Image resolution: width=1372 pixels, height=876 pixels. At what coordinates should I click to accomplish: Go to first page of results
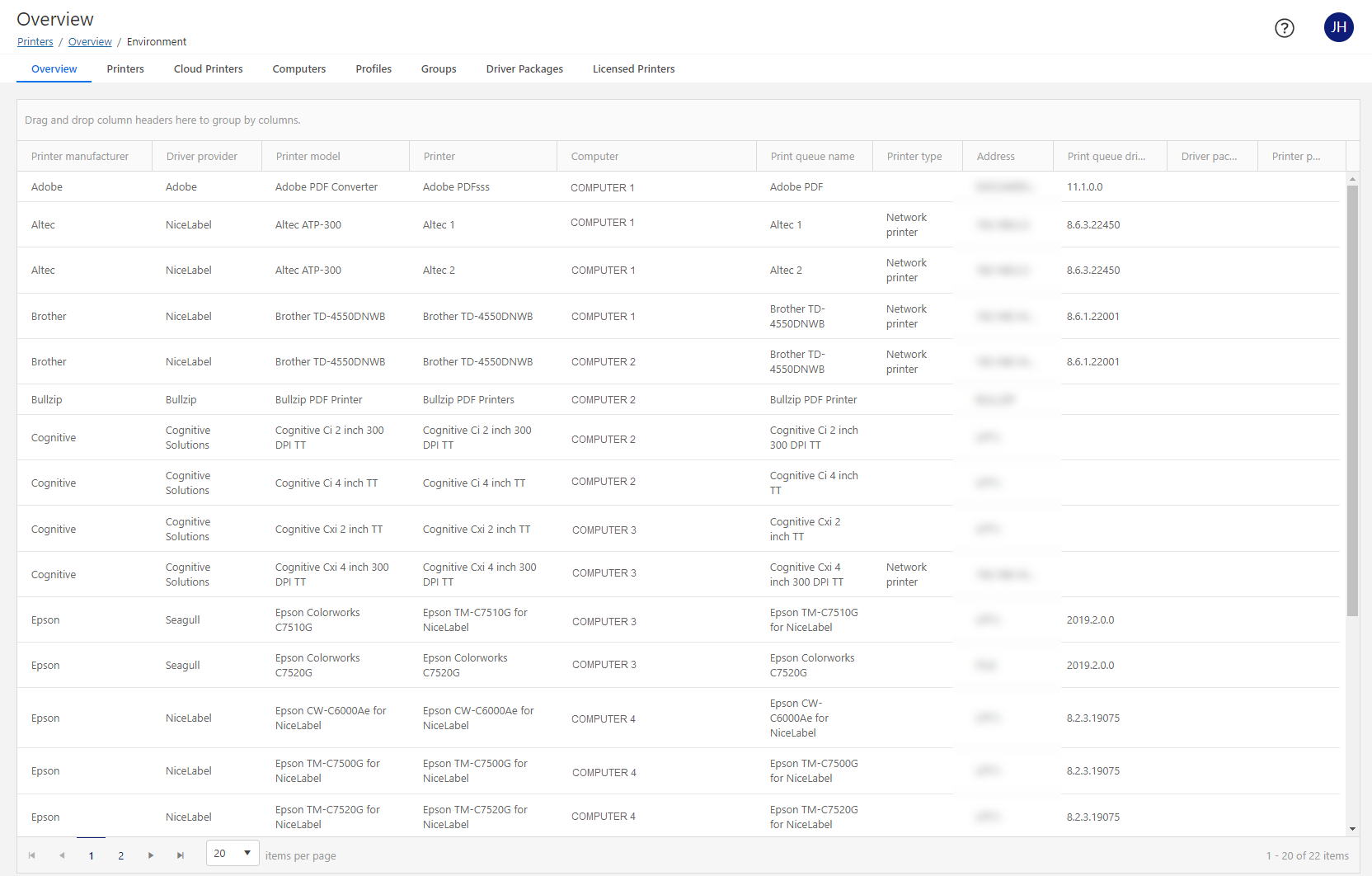(32, 855)
